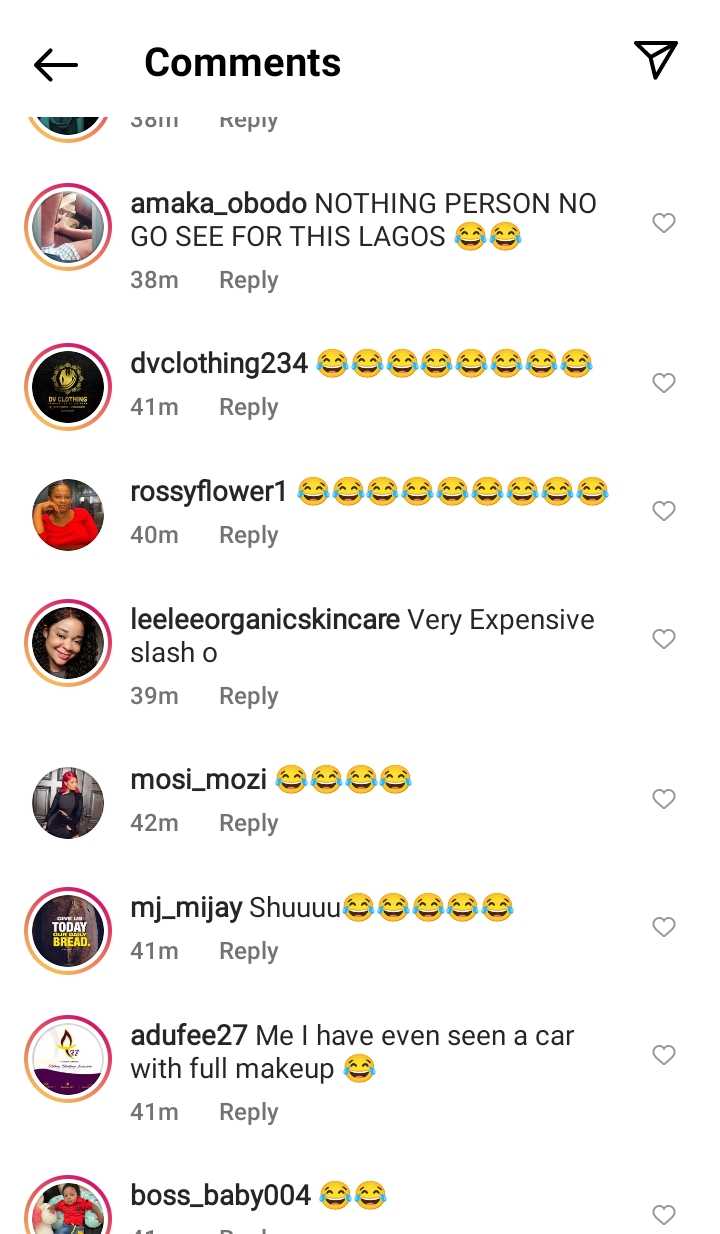Like boss_baby004's comment heart
The height and width of the screenshot is (1234, 720).
pos(664,1215)
